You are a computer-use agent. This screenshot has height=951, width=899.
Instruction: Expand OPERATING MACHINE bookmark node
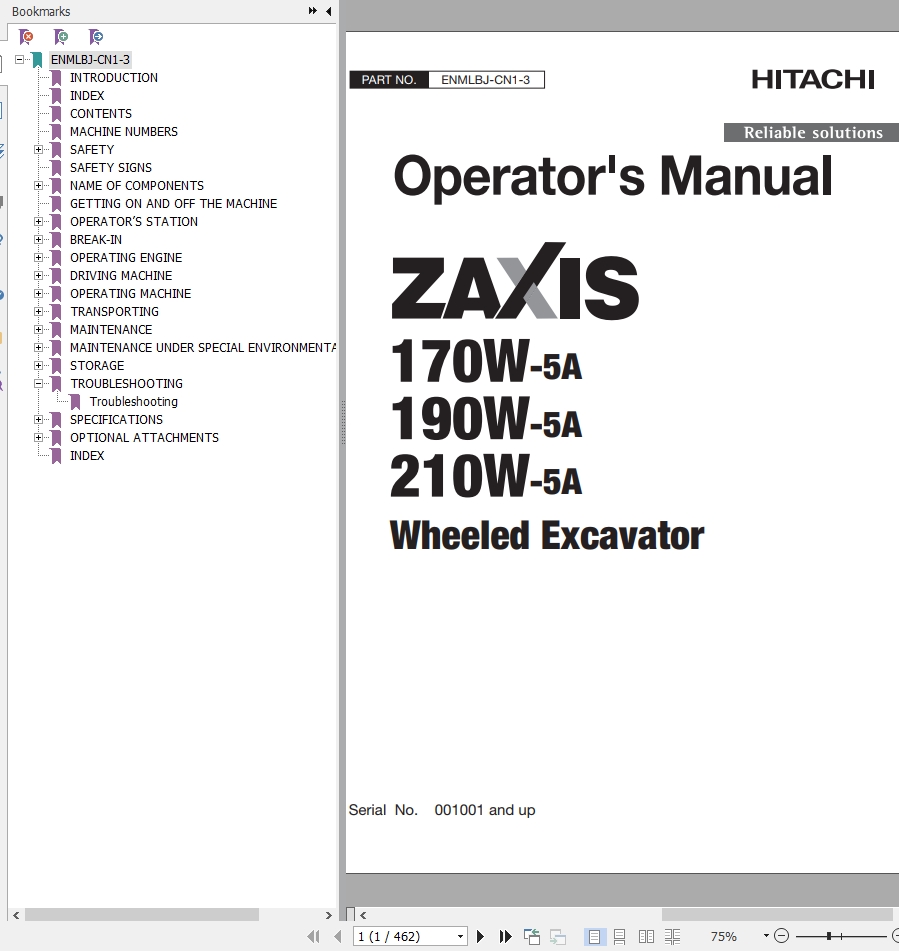[x=38, y=294]
